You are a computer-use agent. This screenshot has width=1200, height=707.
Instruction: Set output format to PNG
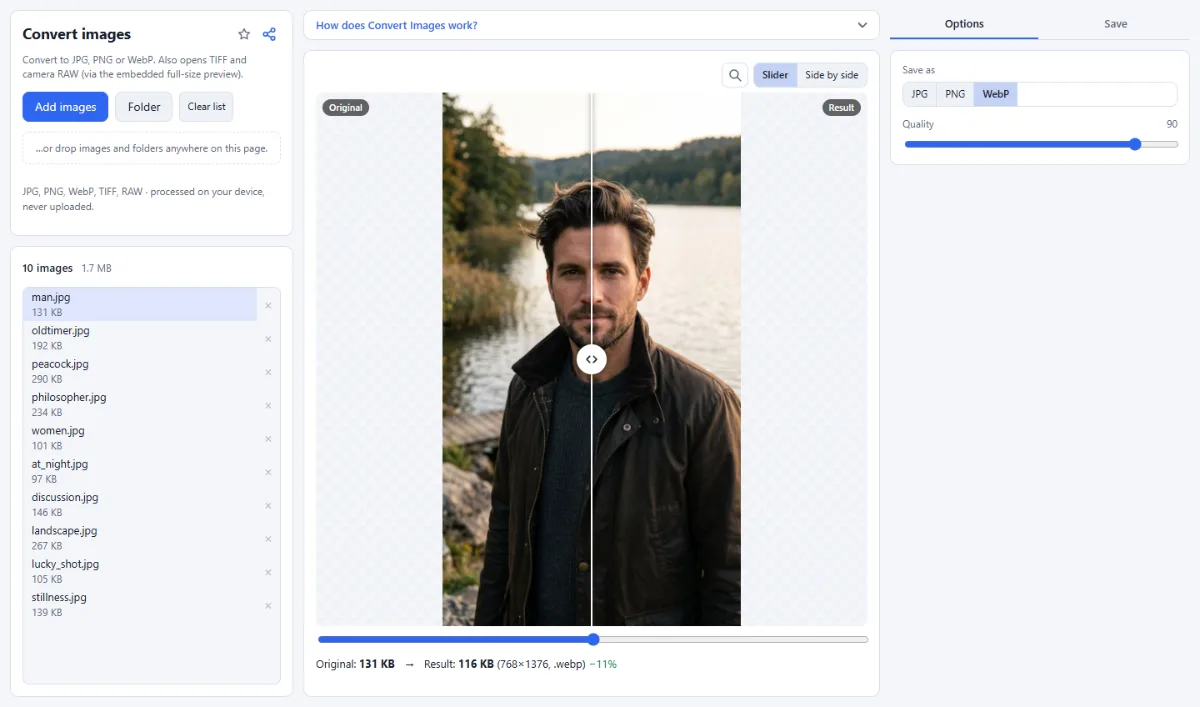click(x=955, y=94)
